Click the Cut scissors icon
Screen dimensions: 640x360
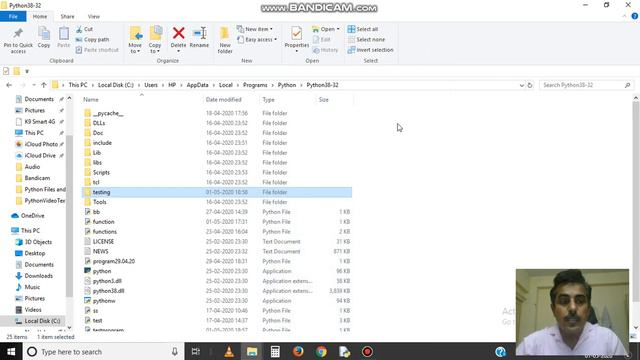(x=79, y=29)
